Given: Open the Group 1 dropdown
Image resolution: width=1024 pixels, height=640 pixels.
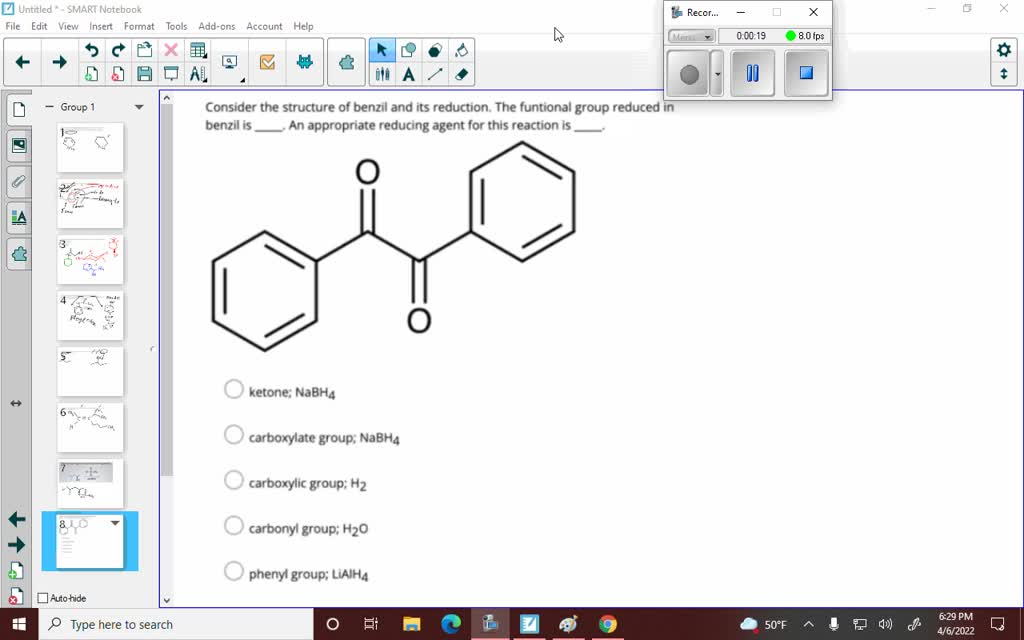Looking at the screenshot, I should [137, 105].
